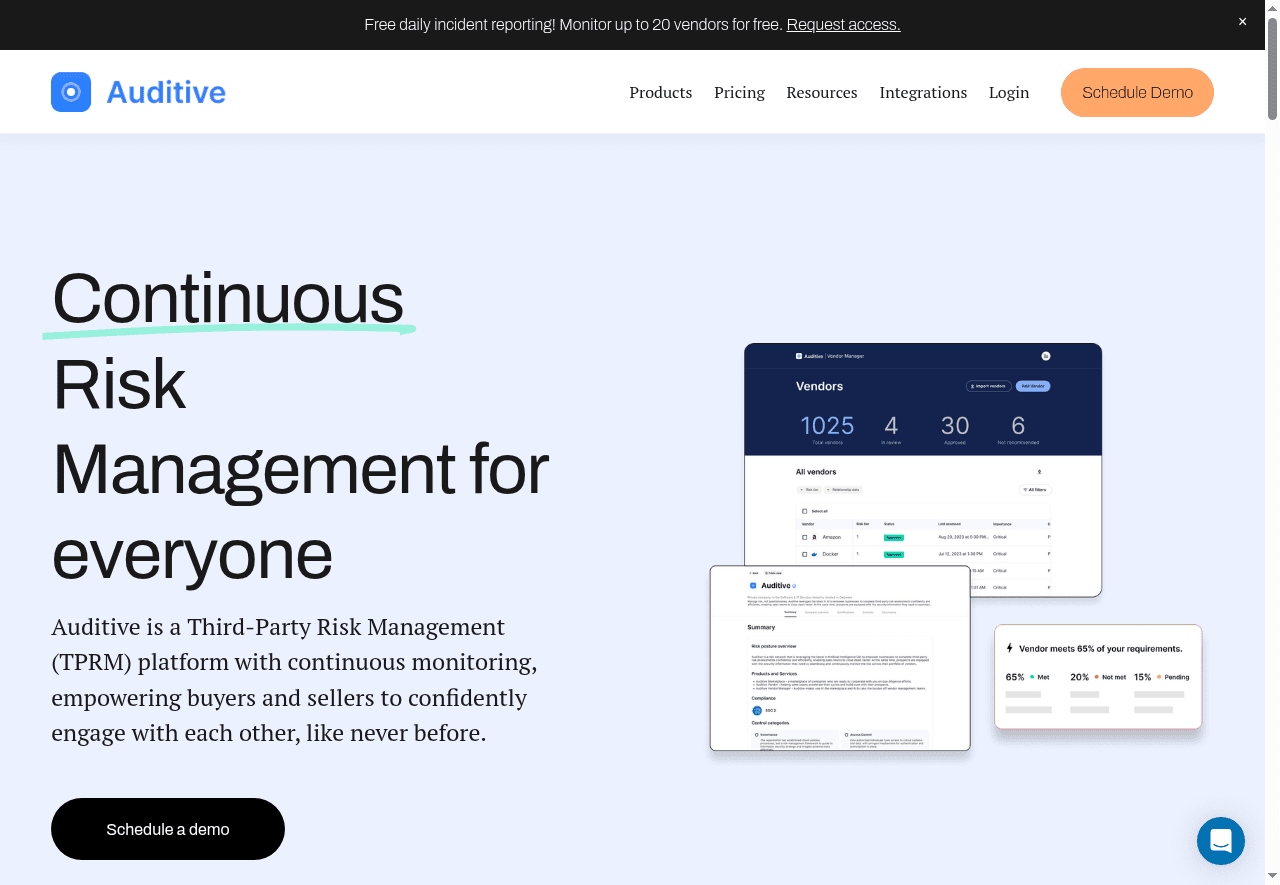The width and height of the screenshot is (1280, 885).
Task: Check the Select all checkbox
Action: [804, 511]
